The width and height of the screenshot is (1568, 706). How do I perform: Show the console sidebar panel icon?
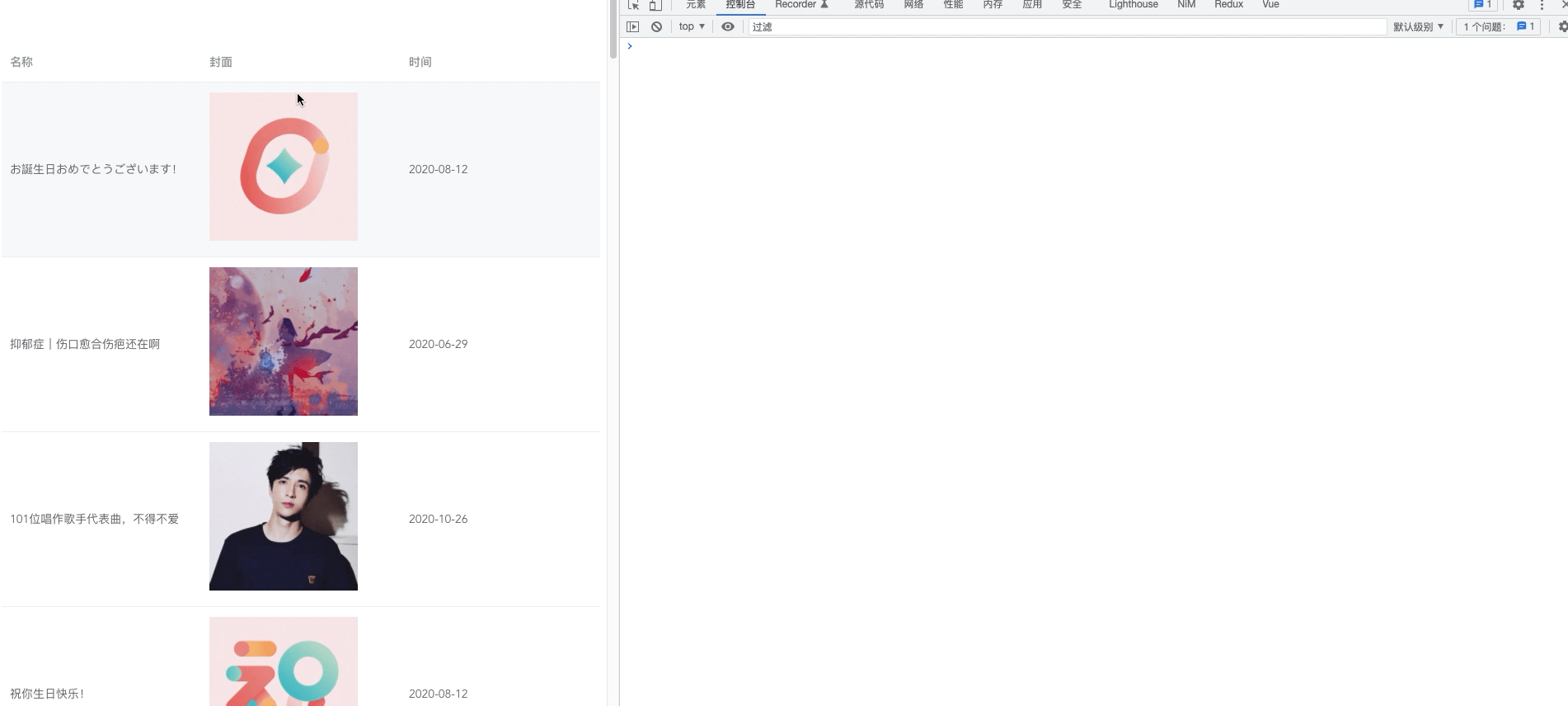point(633,27)
